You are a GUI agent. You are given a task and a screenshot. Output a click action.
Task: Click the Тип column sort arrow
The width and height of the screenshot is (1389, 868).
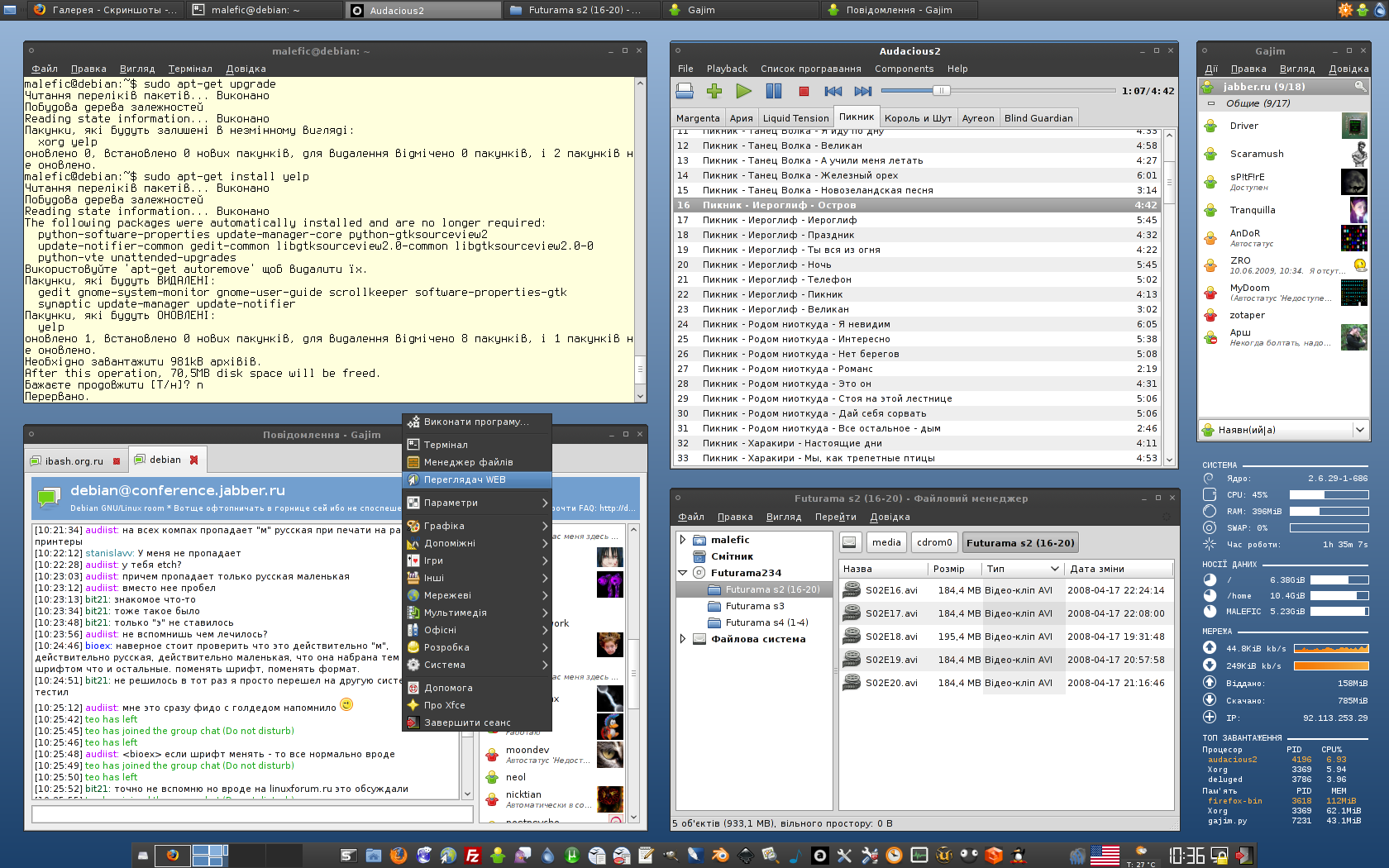click(x=1054, y=569)
